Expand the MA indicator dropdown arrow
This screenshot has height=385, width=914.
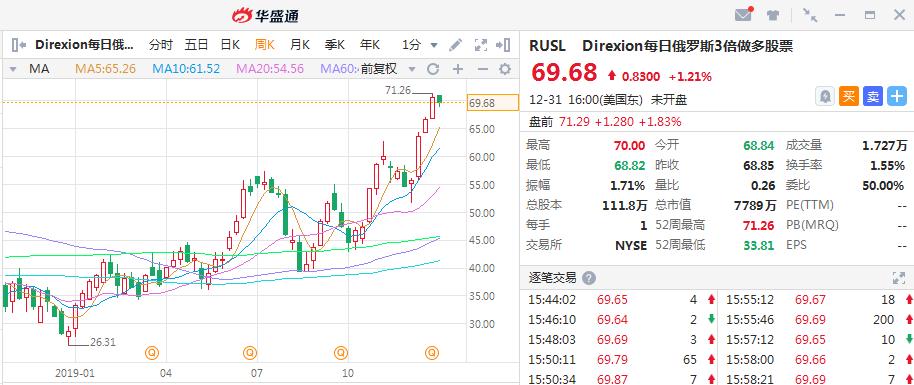click(x=14, y=69)
